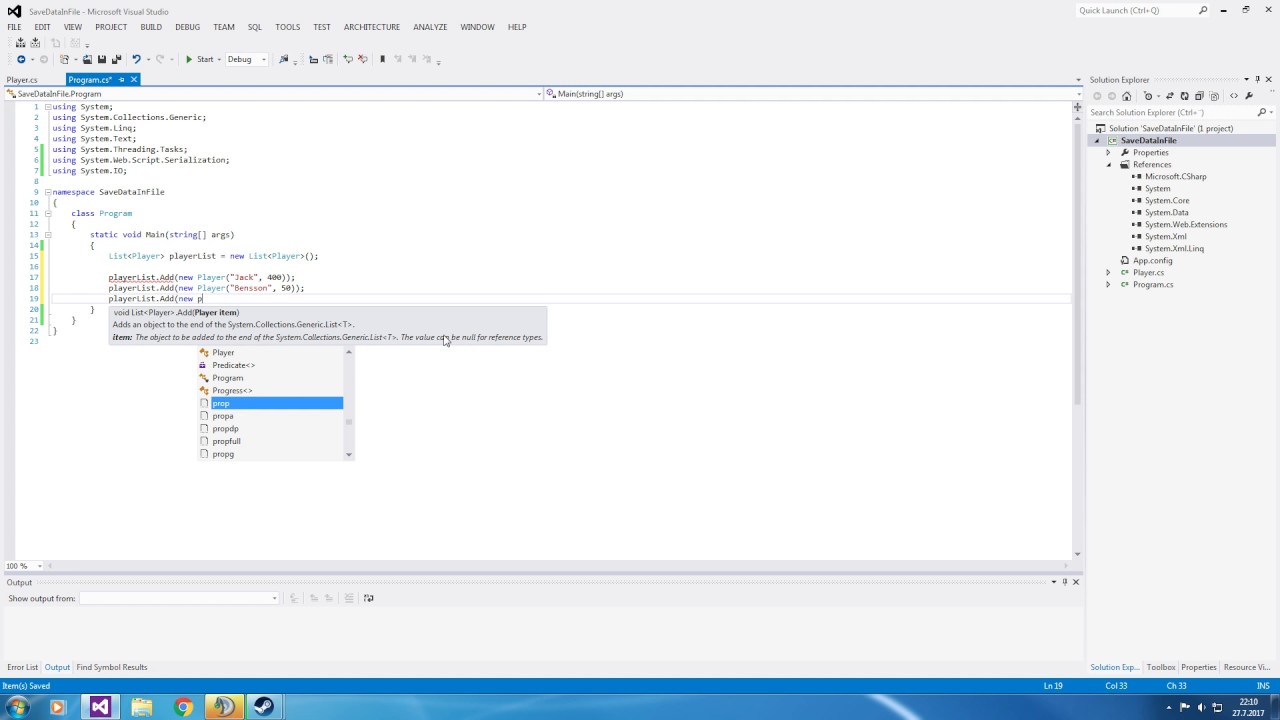Click Sync with Active Document icon
The height and width of the screenshot is (720, 1280).
pos(1170,96)
